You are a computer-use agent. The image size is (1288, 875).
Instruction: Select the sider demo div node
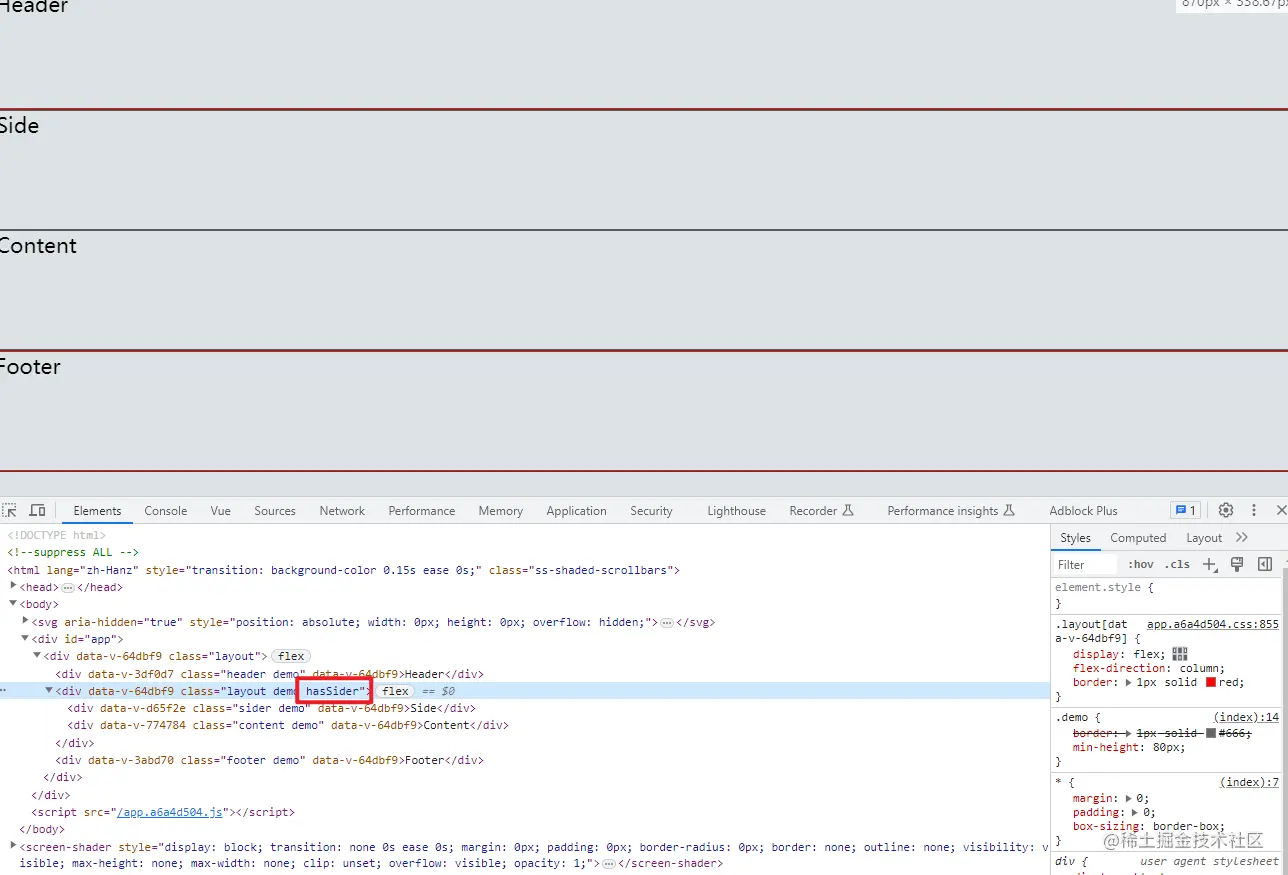[272, 708]
